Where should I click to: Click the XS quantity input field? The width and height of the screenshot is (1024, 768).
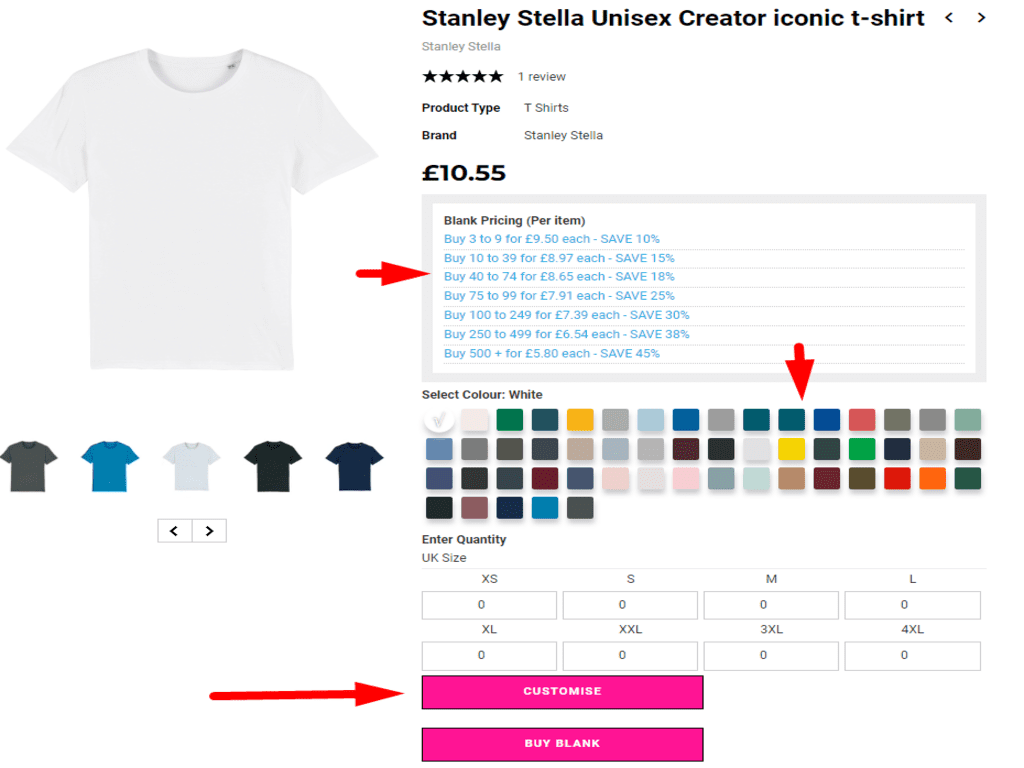[x=488, y=604]
